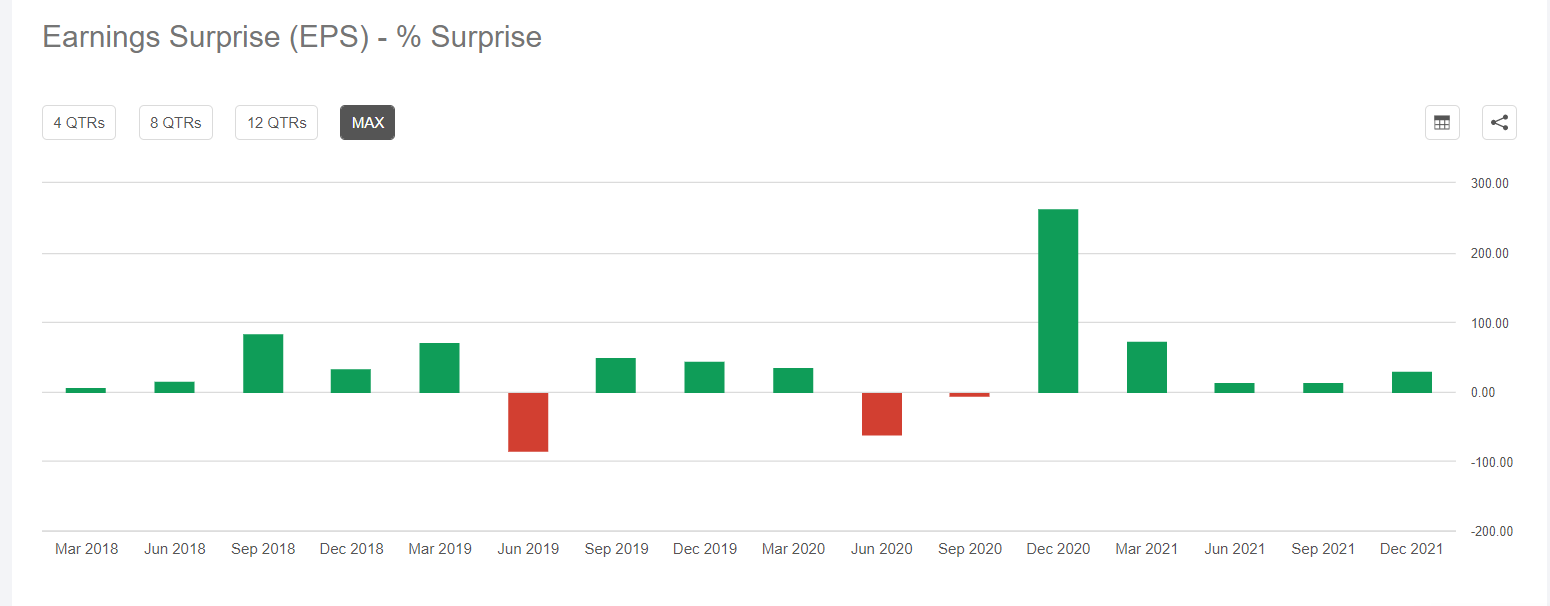Click the chart title text
Screen dimensions: 1550x606
pyautogui.click(x=292, y=37)
